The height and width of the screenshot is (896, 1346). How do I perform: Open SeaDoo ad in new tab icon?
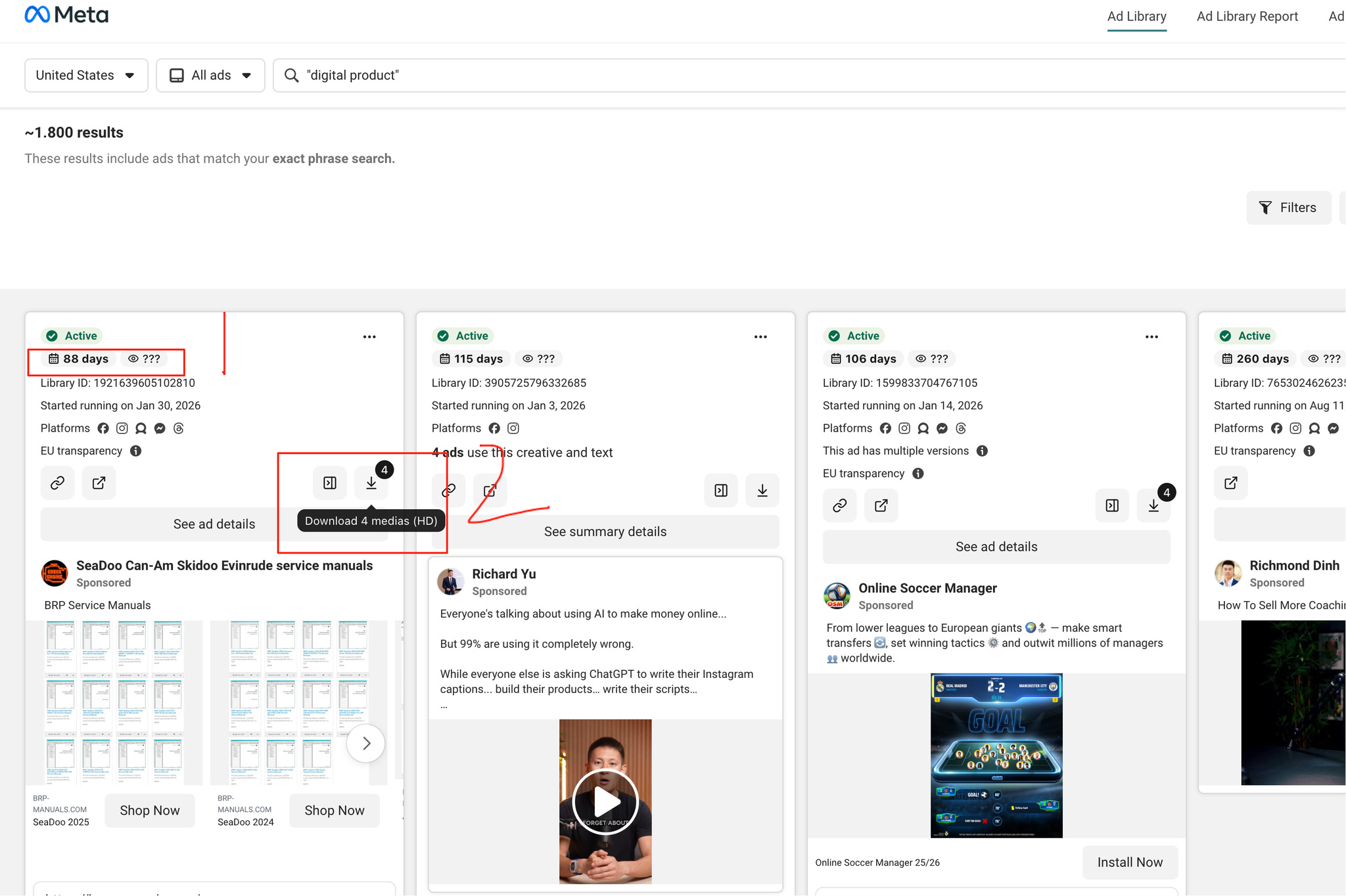coord(99,483)
